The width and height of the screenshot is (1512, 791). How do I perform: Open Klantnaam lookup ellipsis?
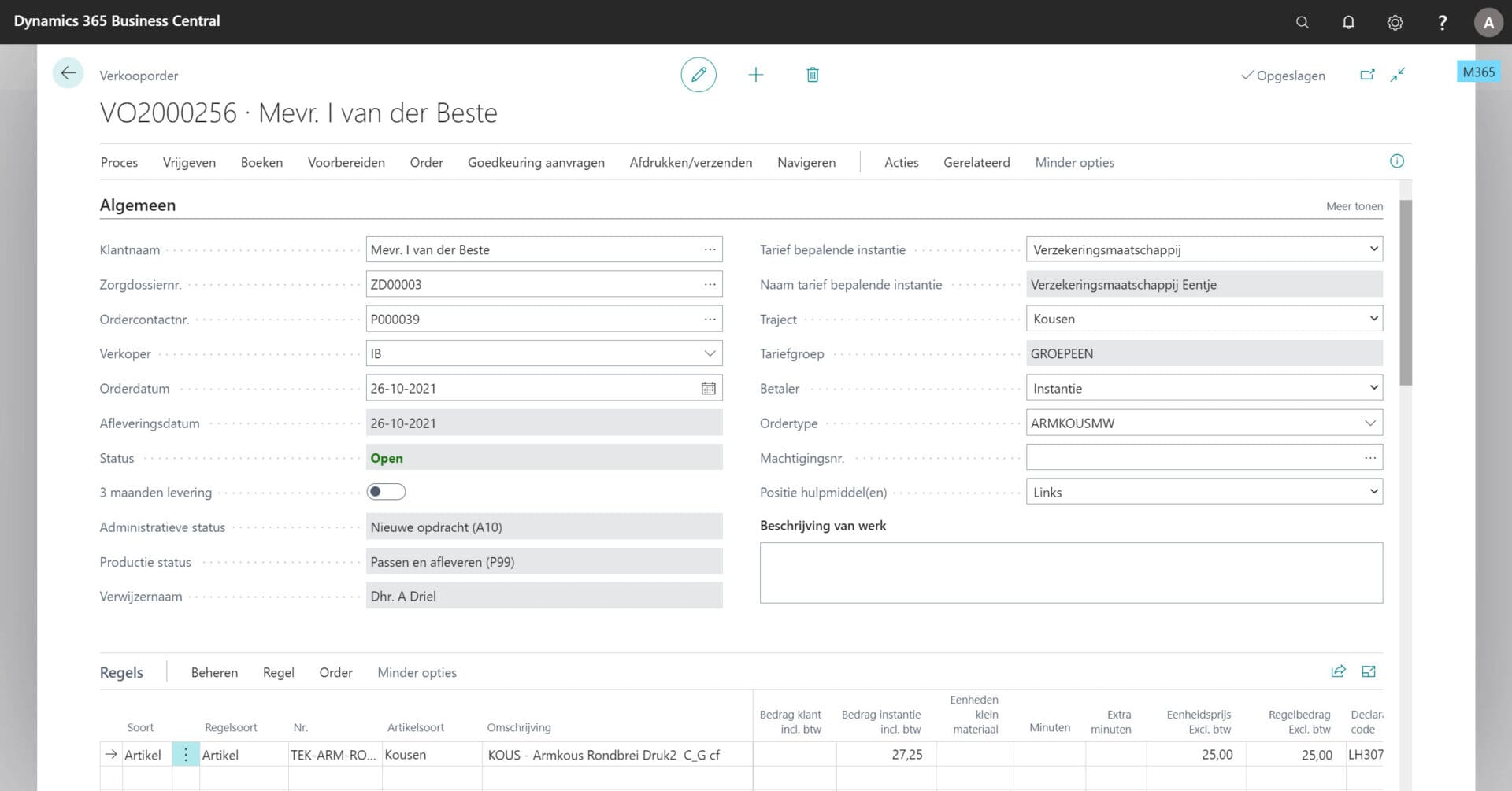[x=710, y=249]
